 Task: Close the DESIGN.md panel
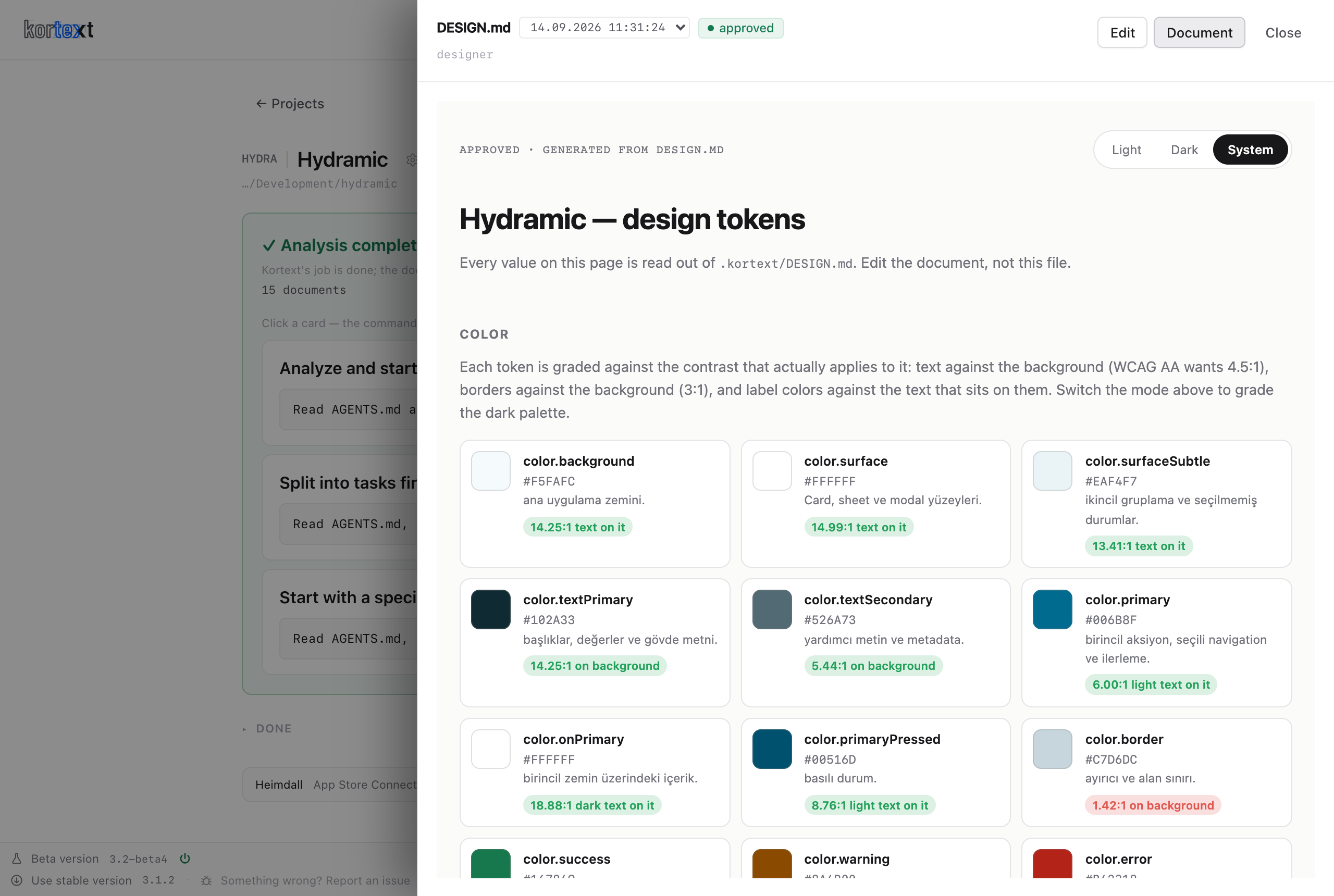coord(1283,33)
